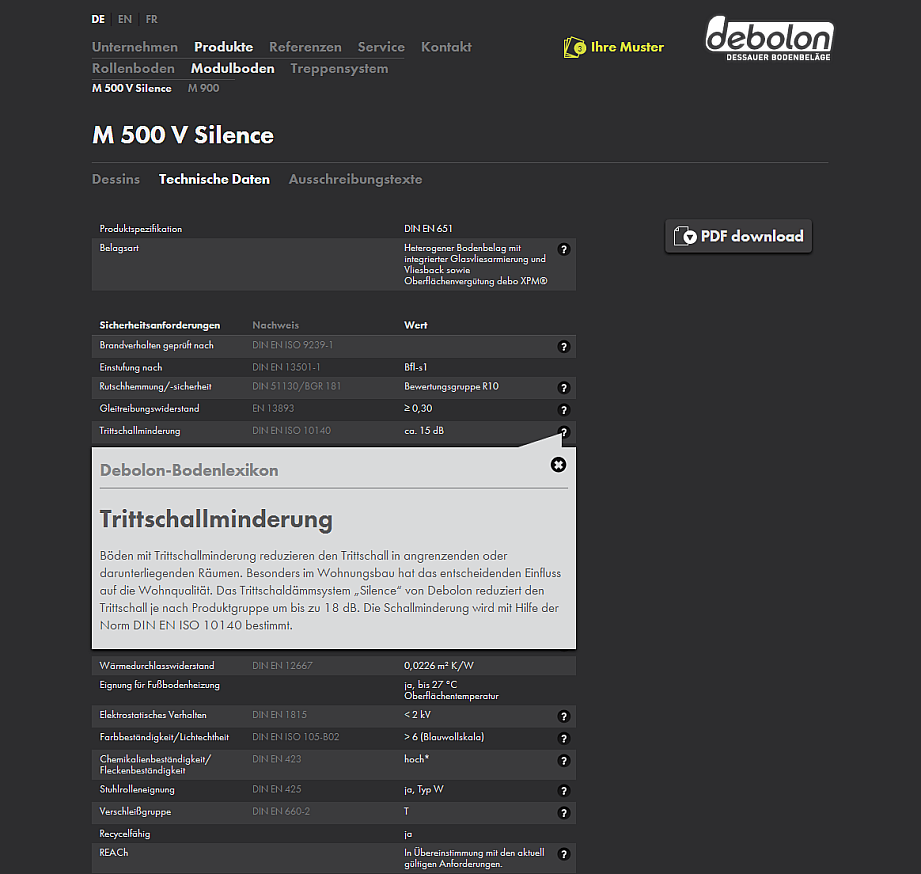Open the Produkte menu
Screen dimensions: 921x874
pos(224,47)
